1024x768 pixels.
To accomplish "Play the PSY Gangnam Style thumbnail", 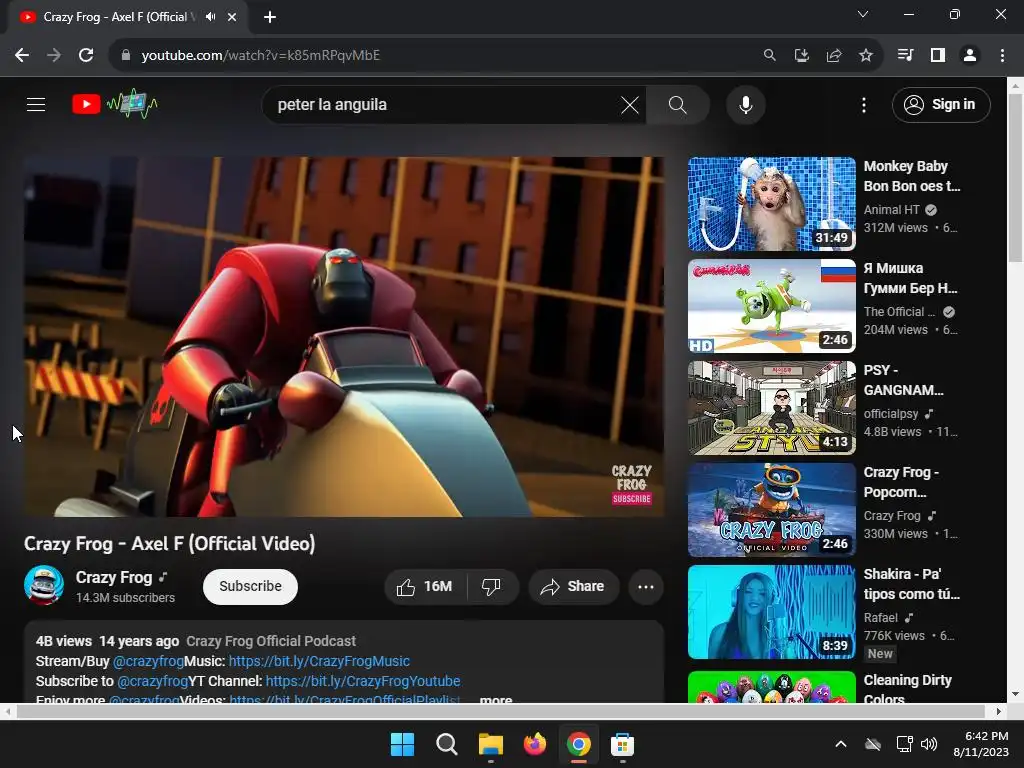I will (x=771, y=408).
